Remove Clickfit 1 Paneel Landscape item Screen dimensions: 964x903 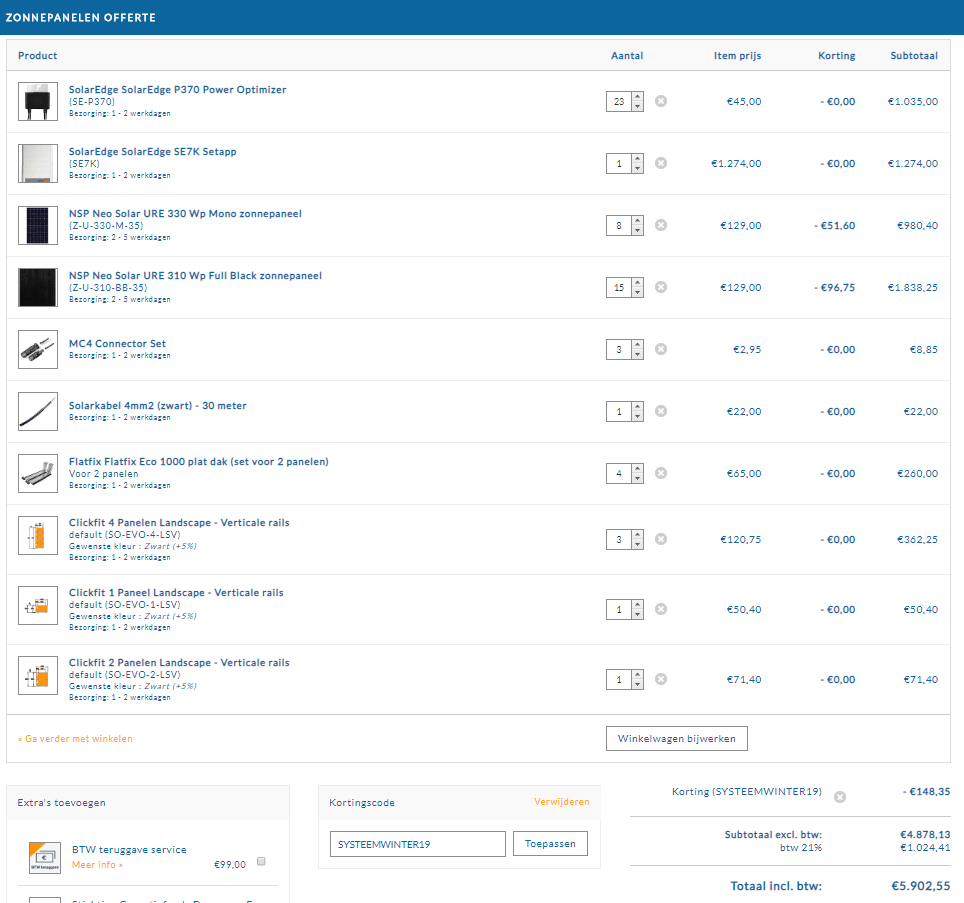coord(661,609)
